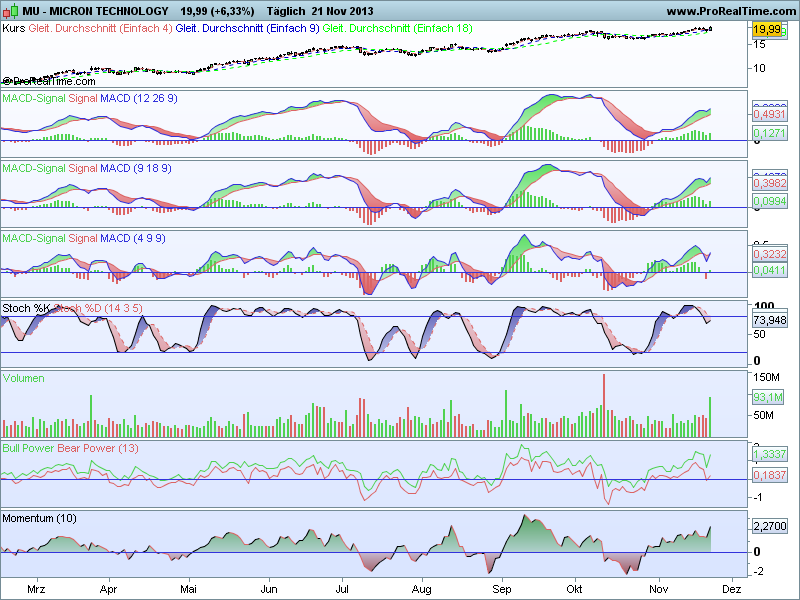Image resolution: width=800 pixels, height=600 pixels.
Task: Click the 0,3982 signal value box
Action: point(769,183)
